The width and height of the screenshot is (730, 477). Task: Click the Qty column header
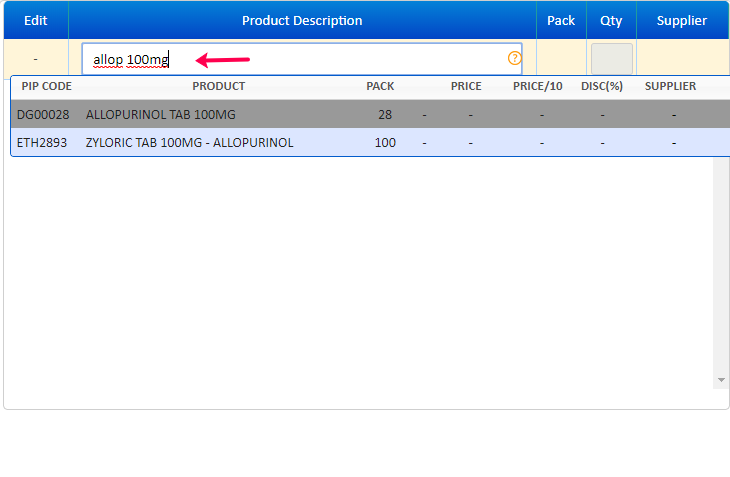coord(611,20)
